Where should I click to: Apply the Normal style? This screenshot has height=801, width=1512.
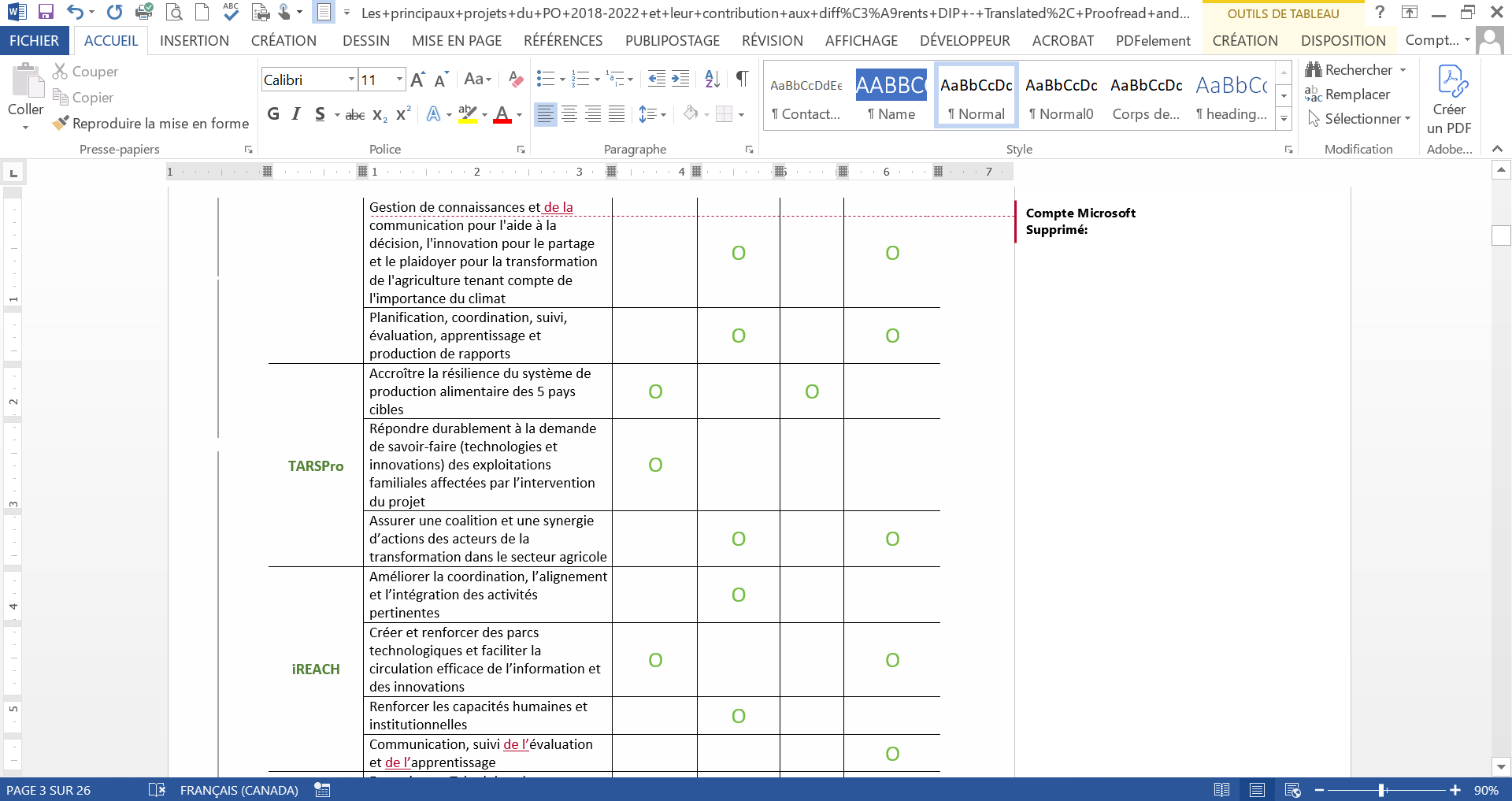[976, 95]
